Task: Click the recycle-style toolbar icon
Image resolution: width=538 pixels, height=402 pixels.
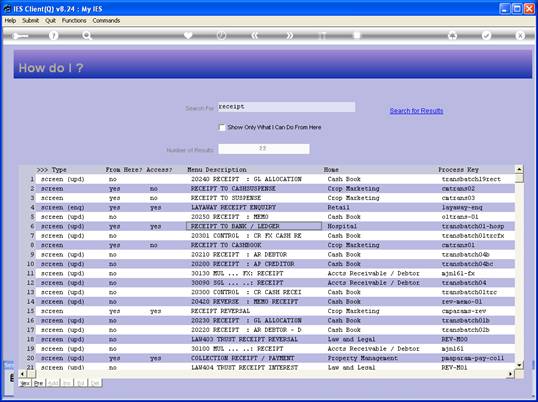Action: (x=453, y=36)
